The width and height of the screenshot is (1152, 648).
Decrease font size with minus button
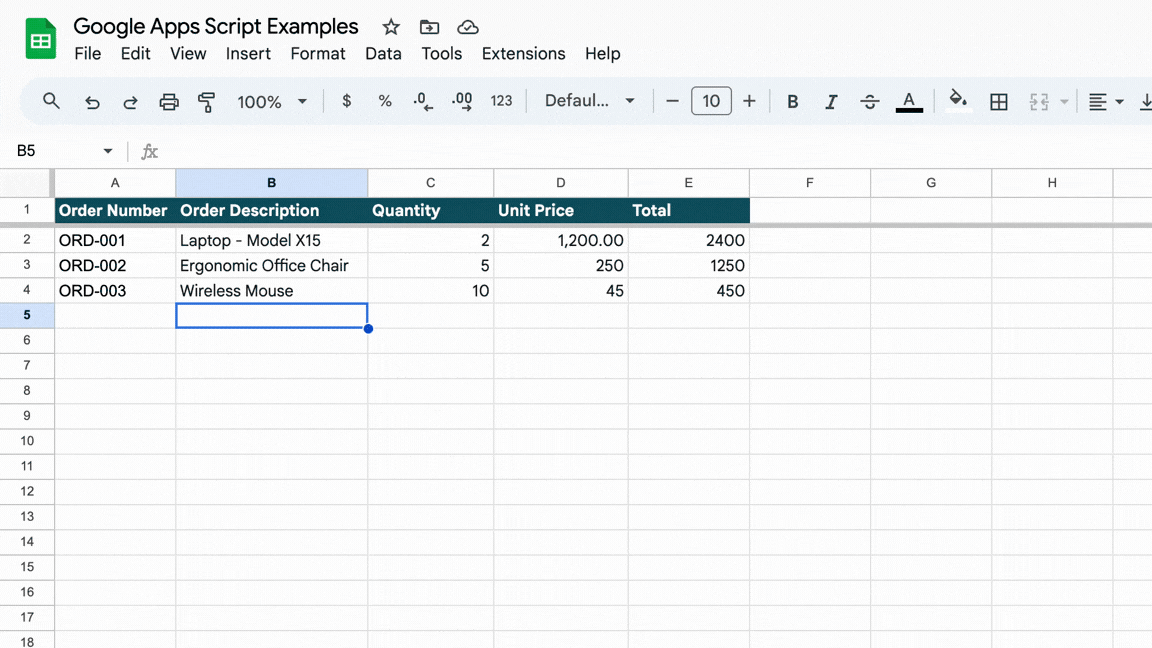(x=672, y=101)
